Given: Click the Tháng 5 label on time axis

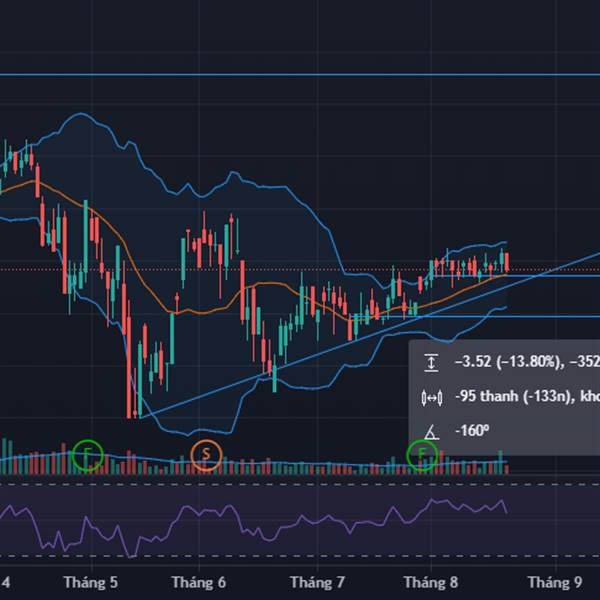Looking at the screenshot, I should point(91,583).
